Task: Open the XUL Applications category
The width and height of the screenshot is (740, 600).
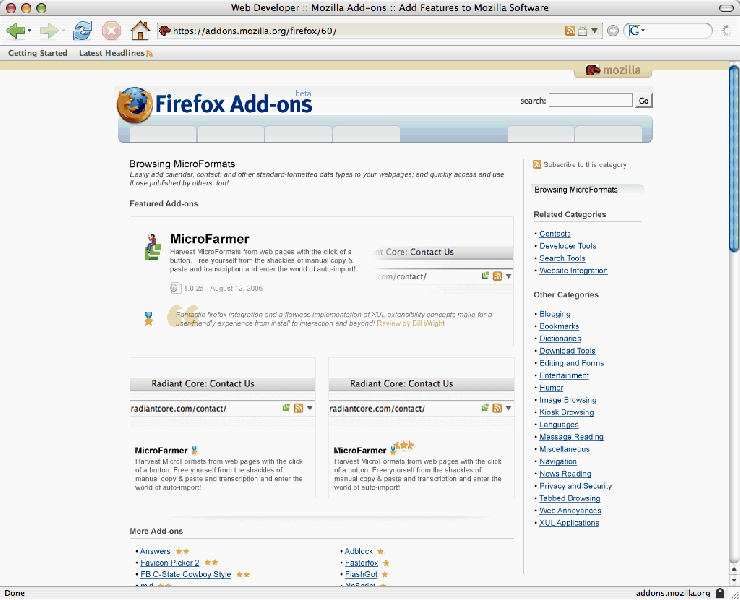Action: pos(569,523)
